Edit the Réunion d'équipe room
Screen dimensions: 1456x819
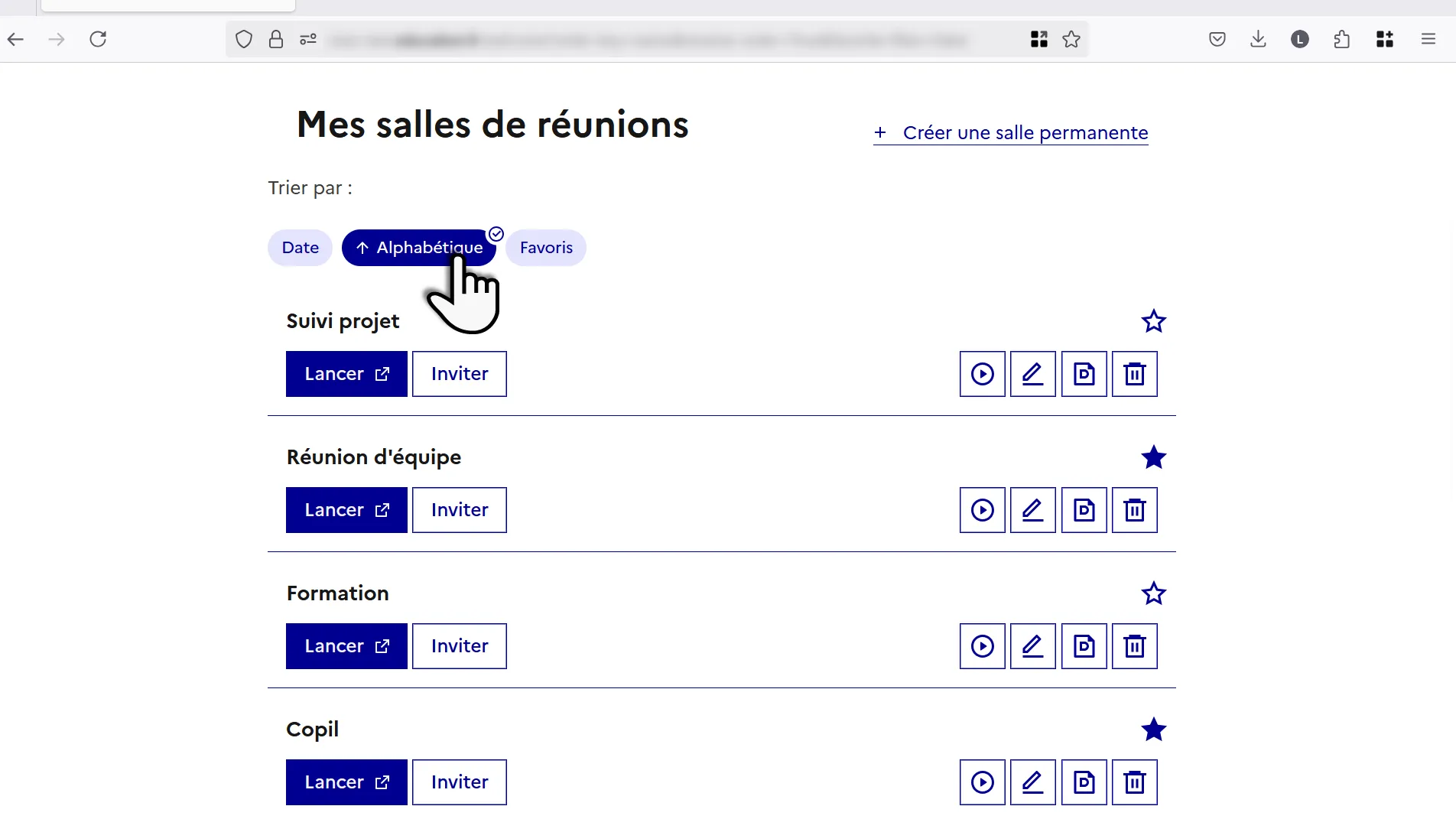pos(1032,510)
